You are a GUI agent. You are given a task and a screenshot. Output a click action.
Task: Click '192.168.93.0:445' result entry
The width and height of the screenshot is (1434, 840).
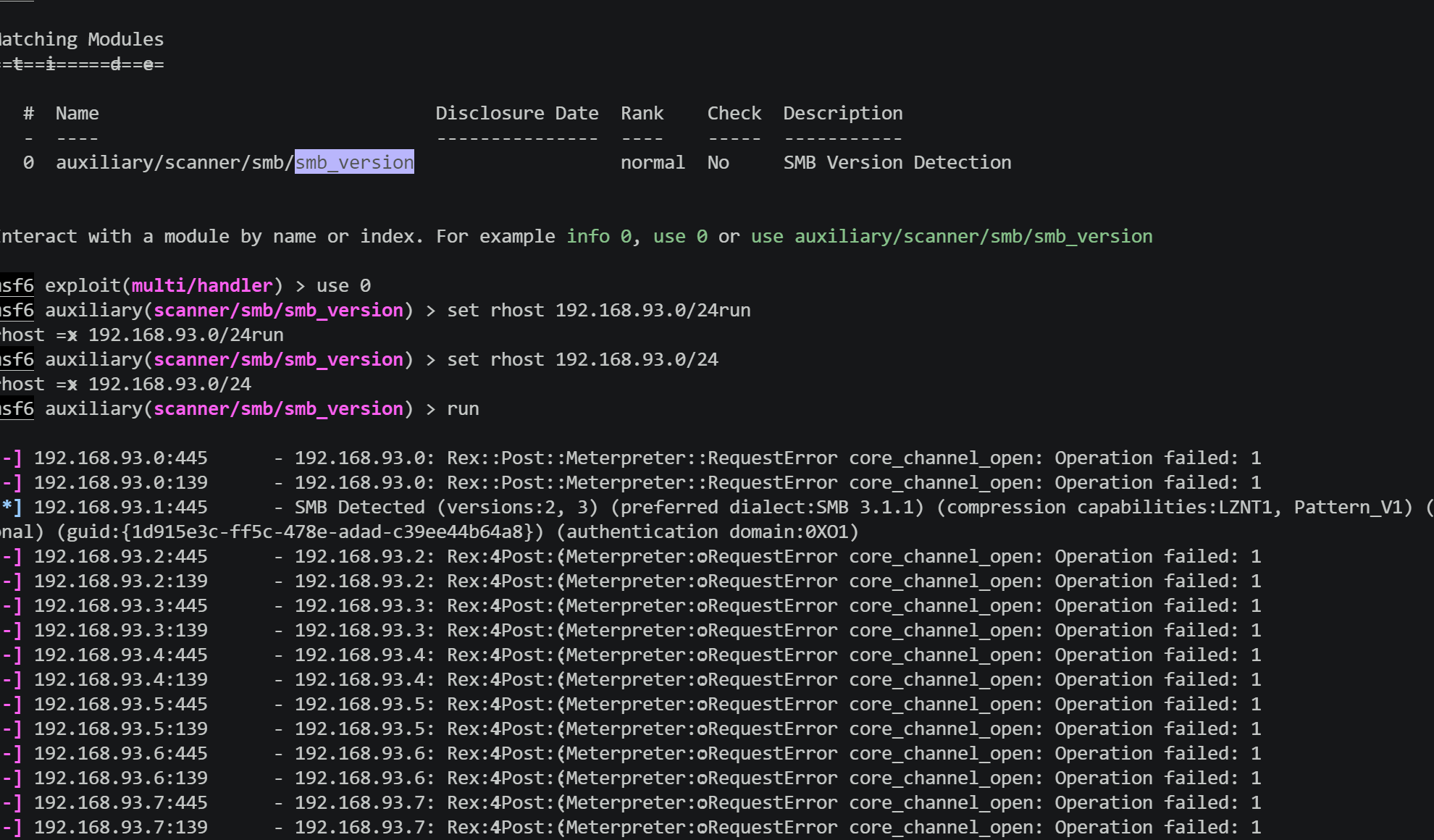coord(121,458)
